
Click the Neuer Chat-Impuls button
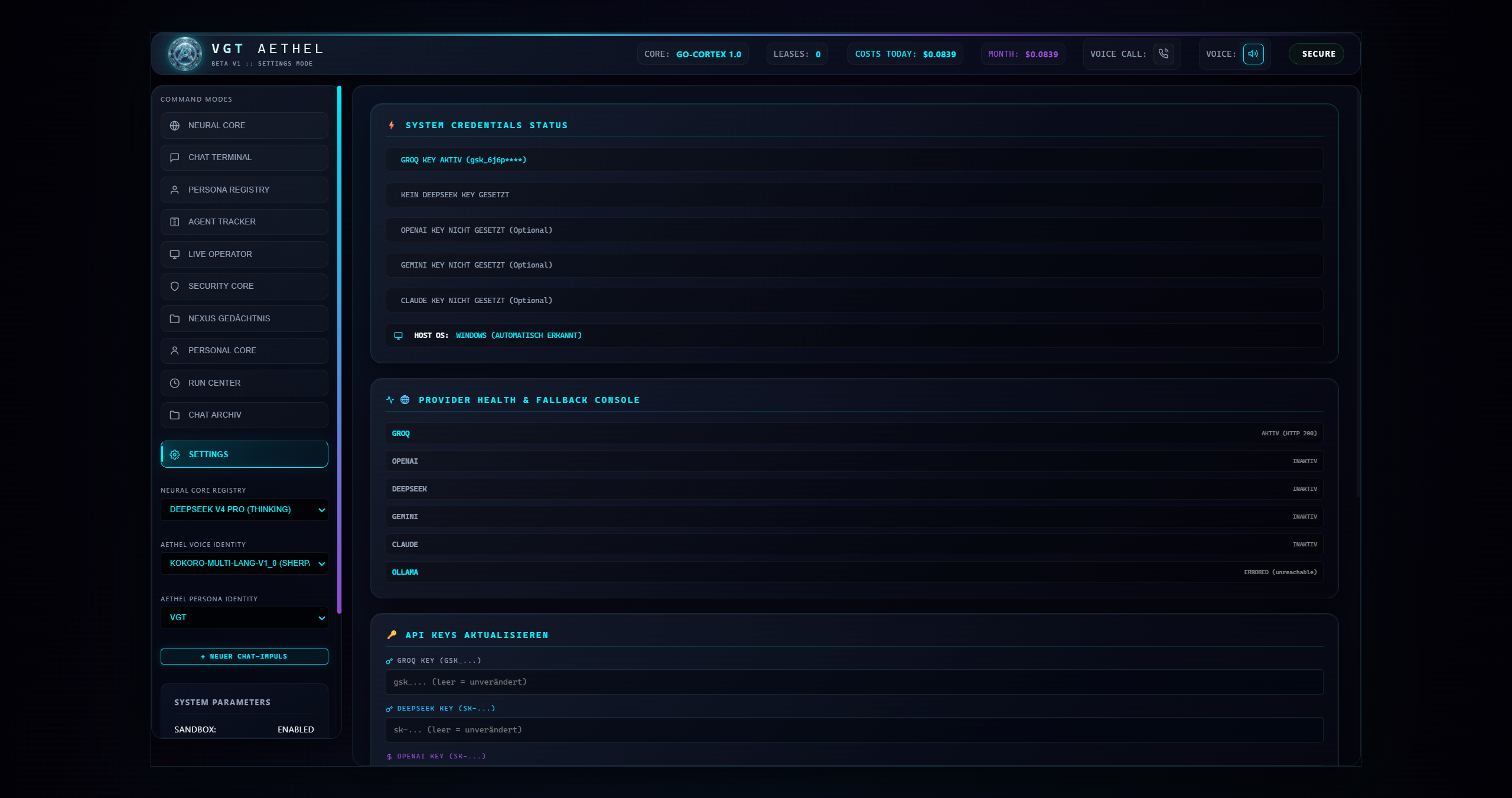point(245,657)
